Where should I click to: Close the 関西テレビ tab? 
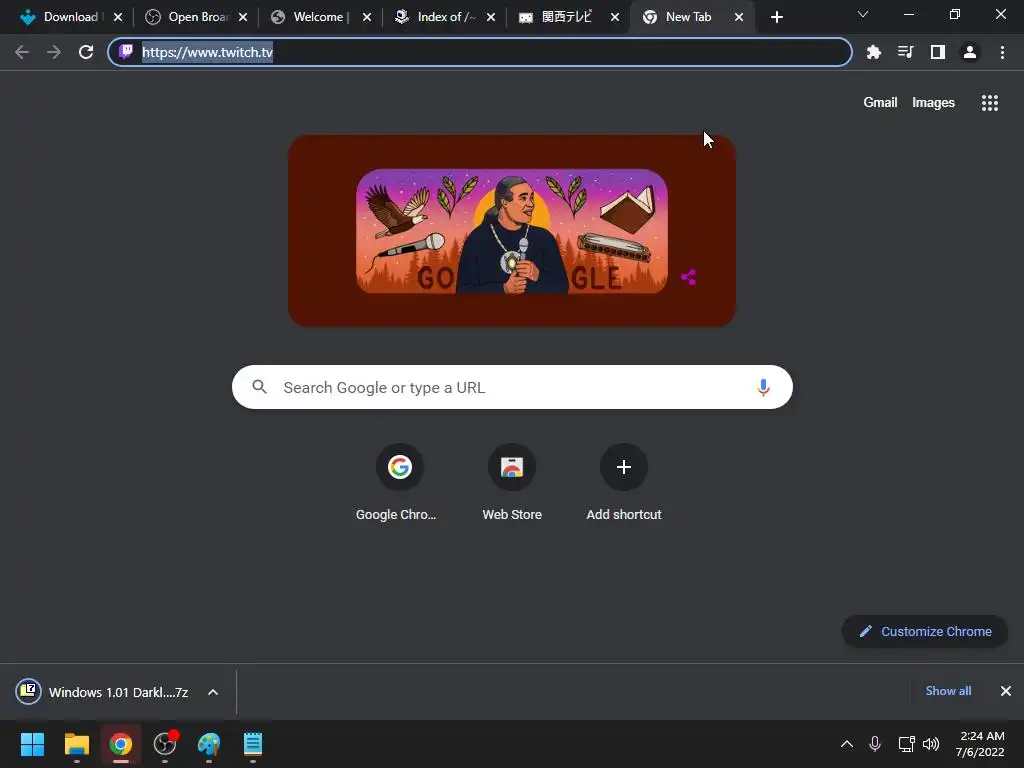point(615,17)
